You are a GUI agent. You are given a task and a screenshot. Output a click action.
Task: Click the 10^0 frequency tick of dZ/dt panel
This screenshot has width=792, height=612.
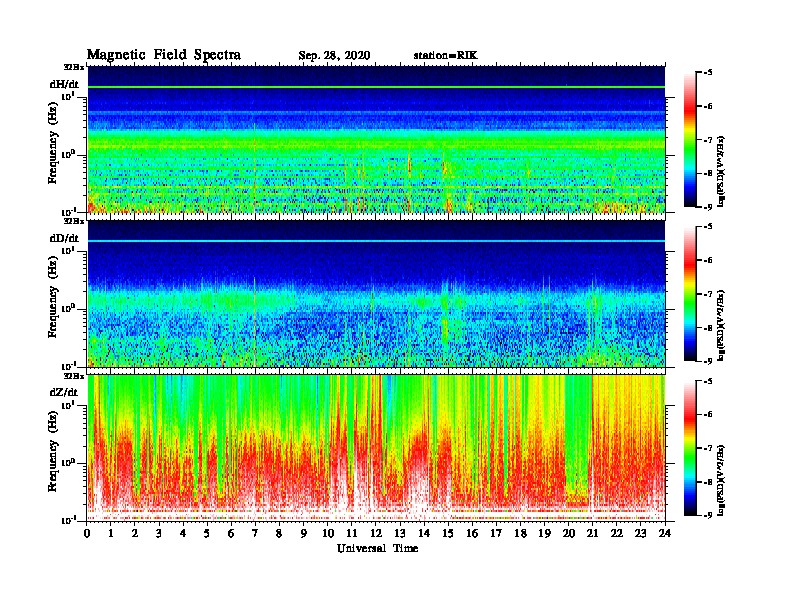(68, 463)
